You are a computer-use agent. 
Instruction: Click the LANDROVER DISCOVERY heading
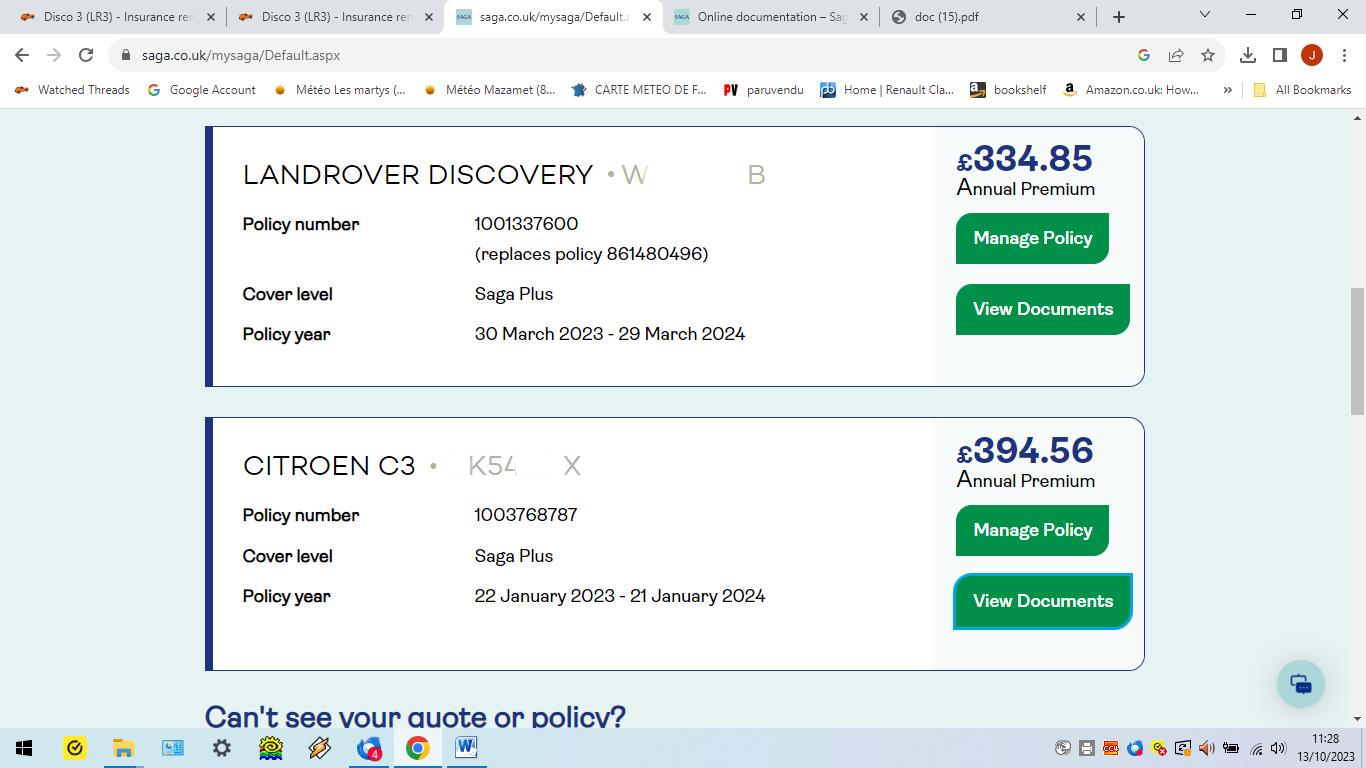(x=418, y=175)
